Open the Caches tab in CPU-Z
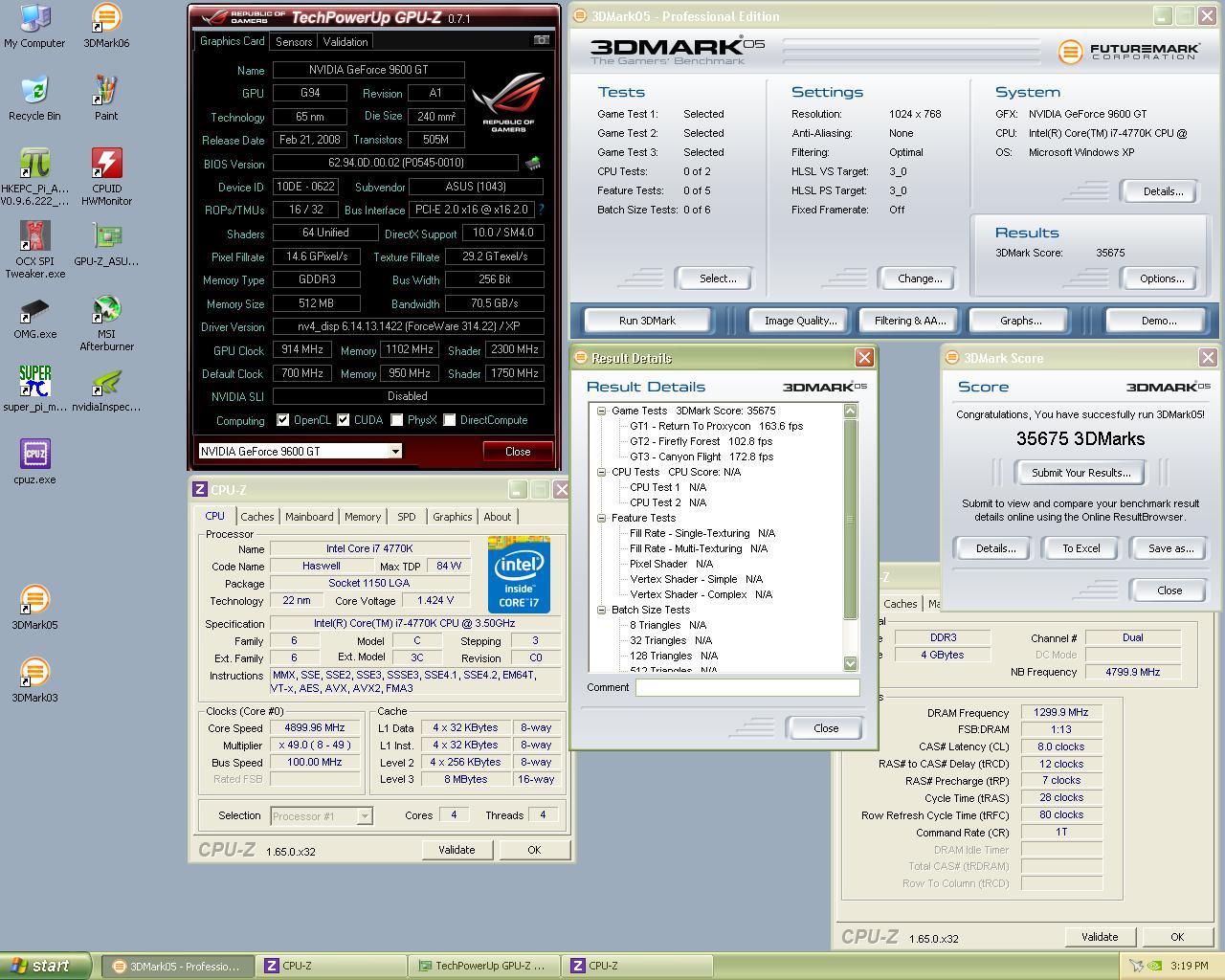 tap(256, 517)
